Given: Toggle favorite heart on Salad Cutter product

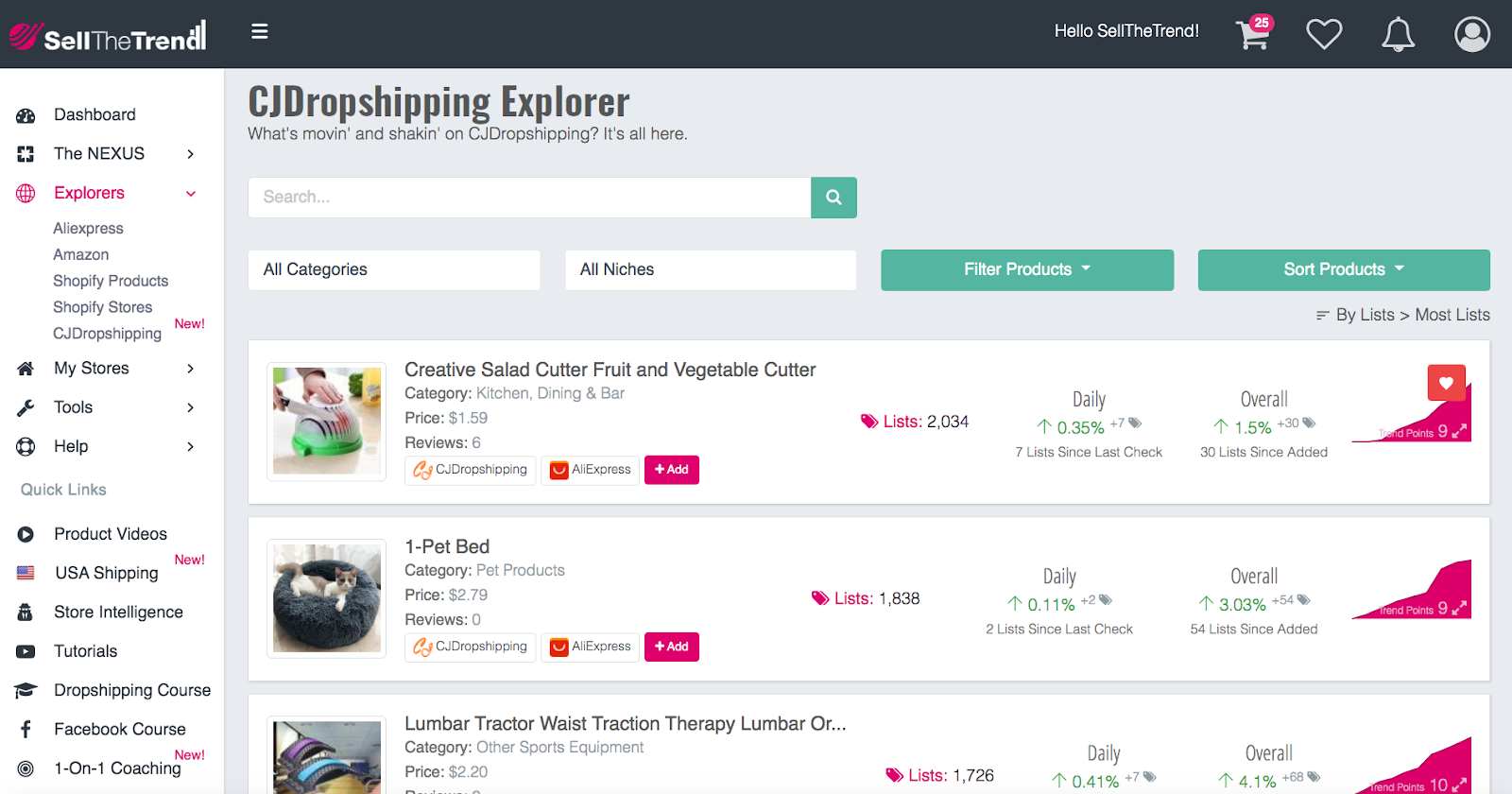Looking at the screenshot, I should click(1446, 383).
